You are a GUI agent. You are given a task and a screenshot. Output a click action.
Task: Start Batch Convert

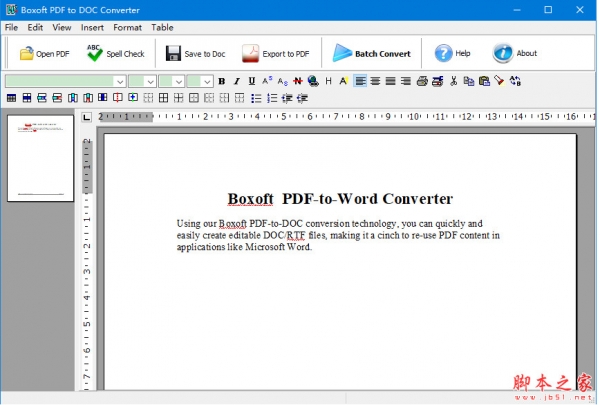click(372, 54)
